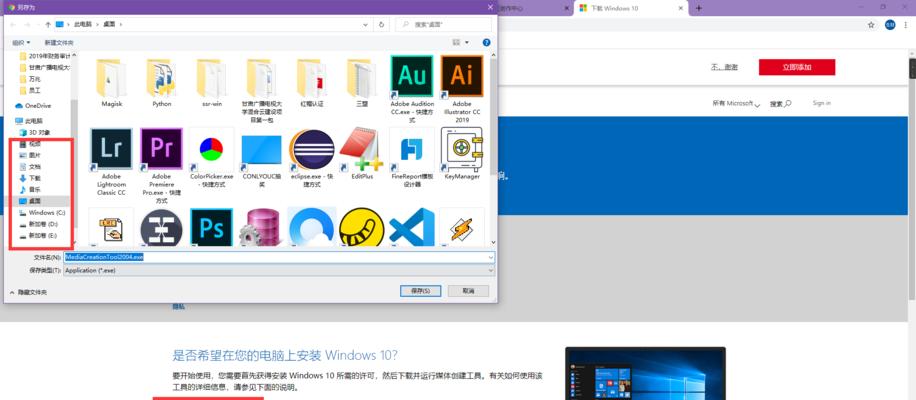Image resolution: width=916 pixels, height=400 pixels.
Task: Open the 组织 dropdown menu
Action: point(21,43)
